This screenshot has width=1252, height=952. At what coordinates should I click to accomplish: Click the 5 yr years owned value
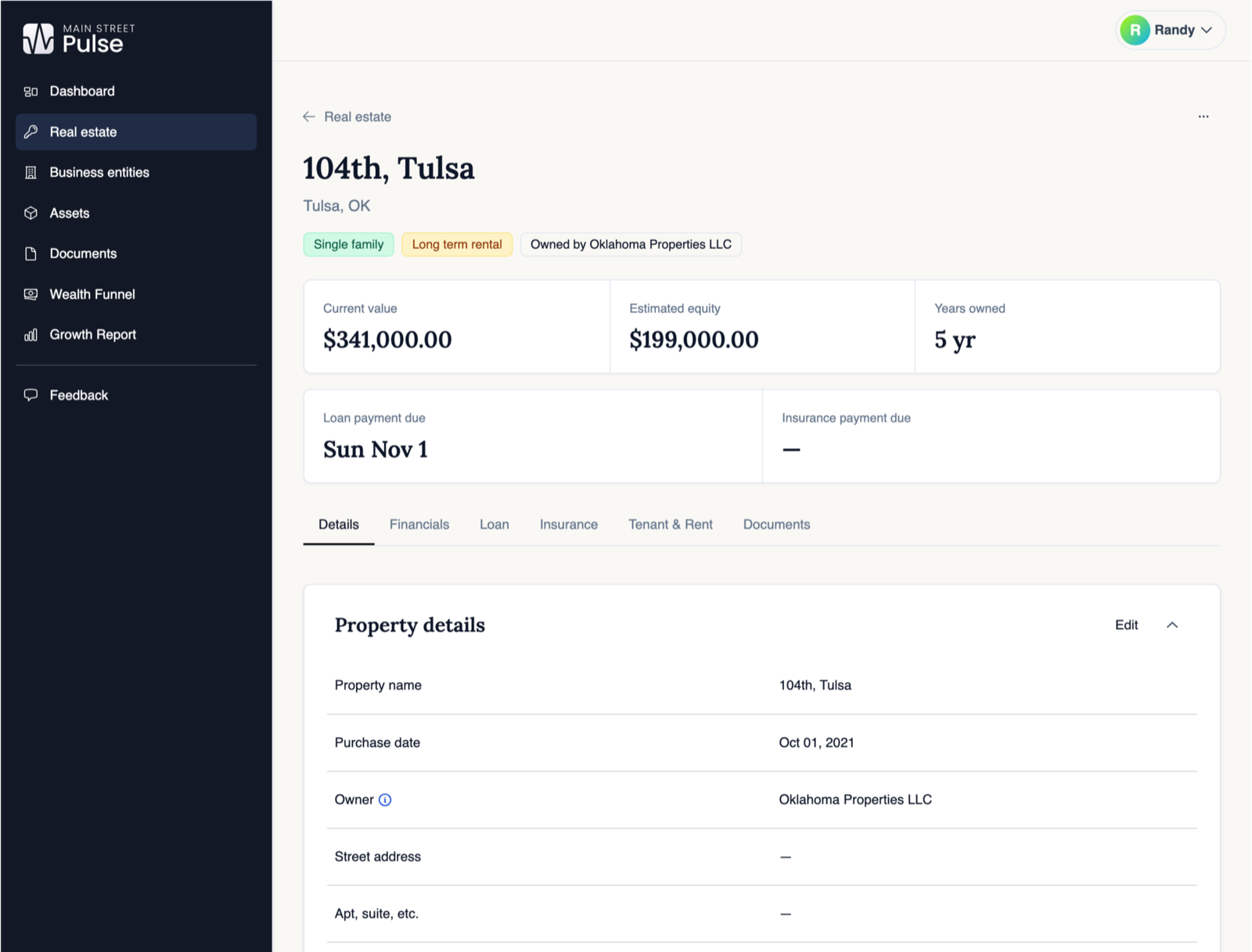click(955, 340)
